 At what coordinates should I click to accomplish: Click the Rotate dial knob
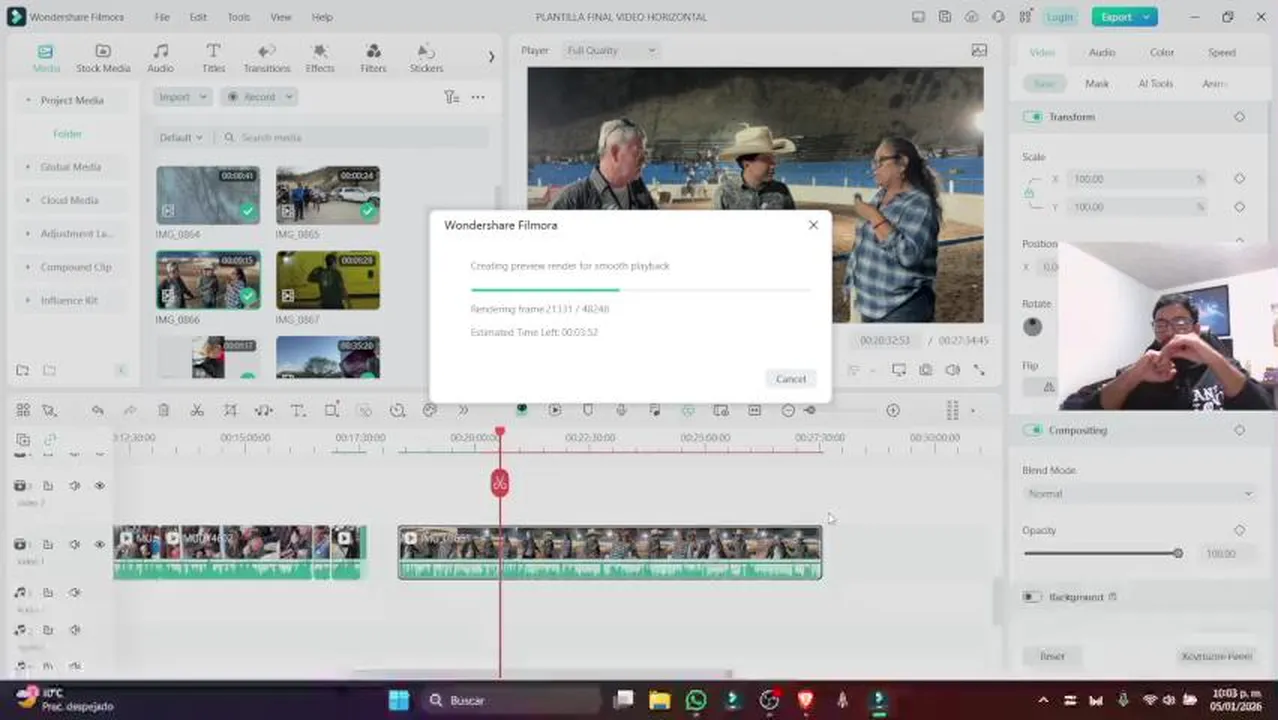click(x=1033, y=326)
